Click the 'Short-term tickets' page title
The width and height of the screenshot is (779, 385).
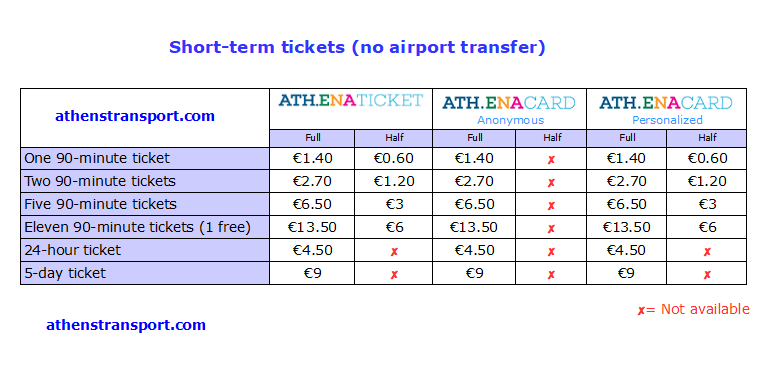tap(257, 48)
